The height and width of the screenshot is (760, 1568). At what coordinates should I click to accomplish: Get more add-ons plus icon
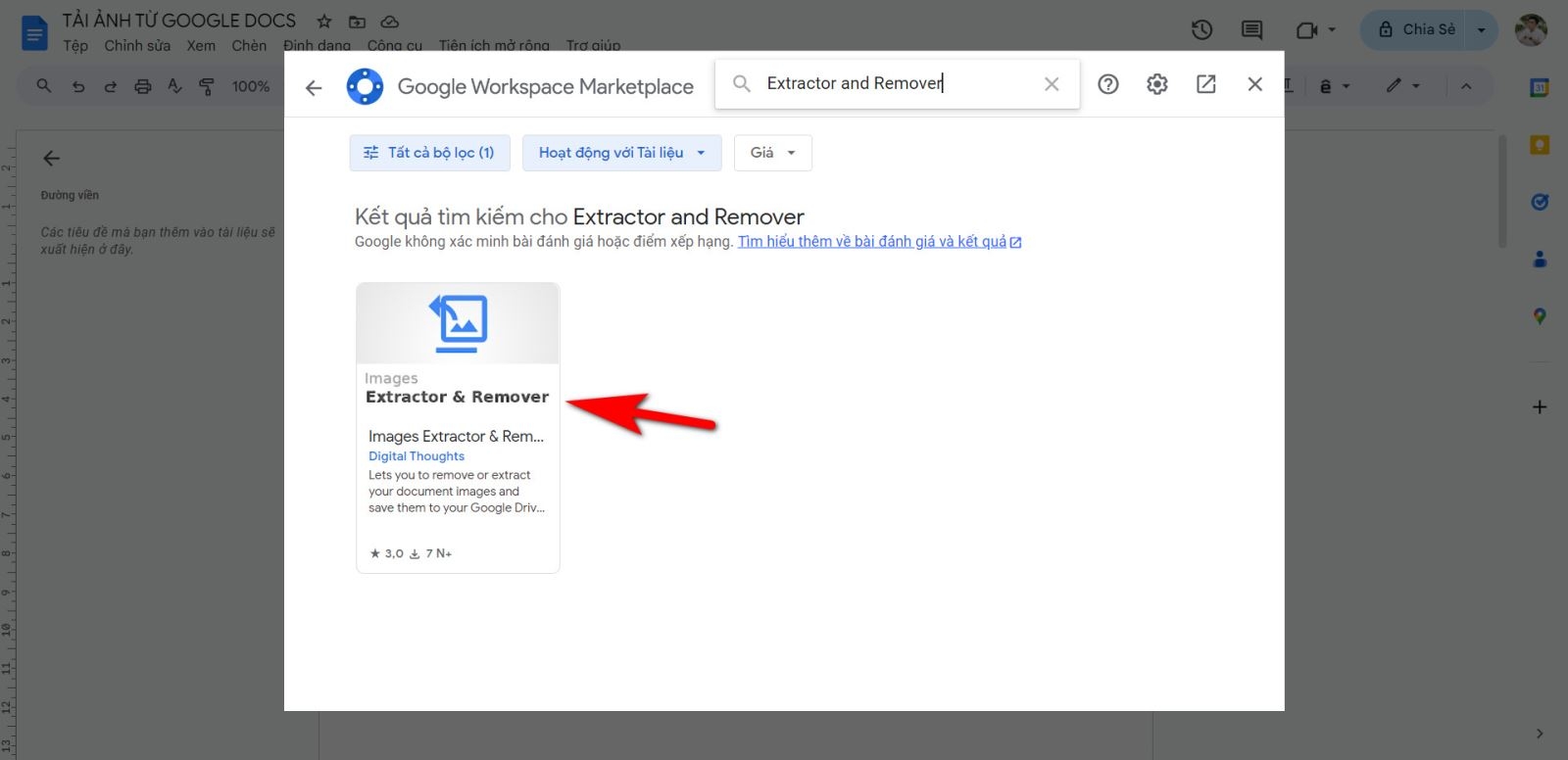(x=1540, y=406)
